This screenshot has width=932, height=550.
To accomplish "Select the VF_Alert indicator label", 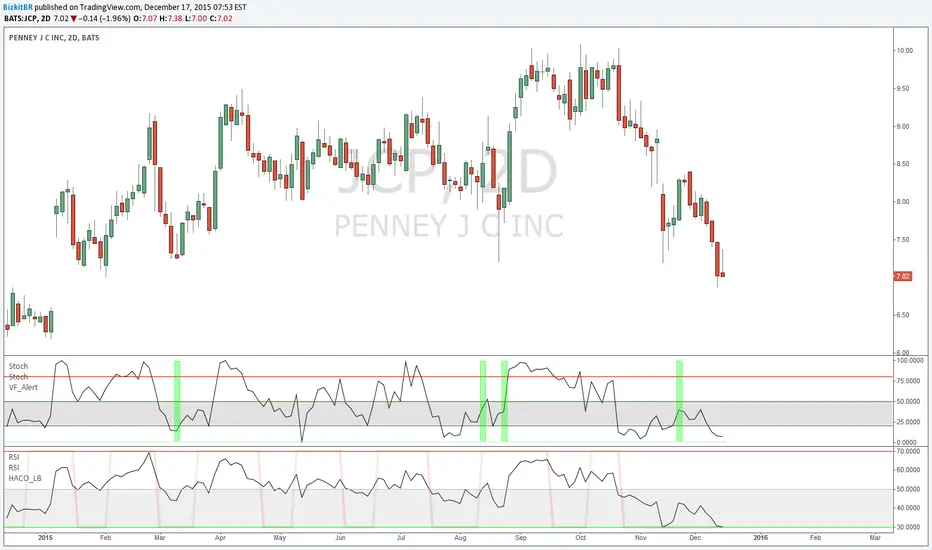I will tap(23, 387).
